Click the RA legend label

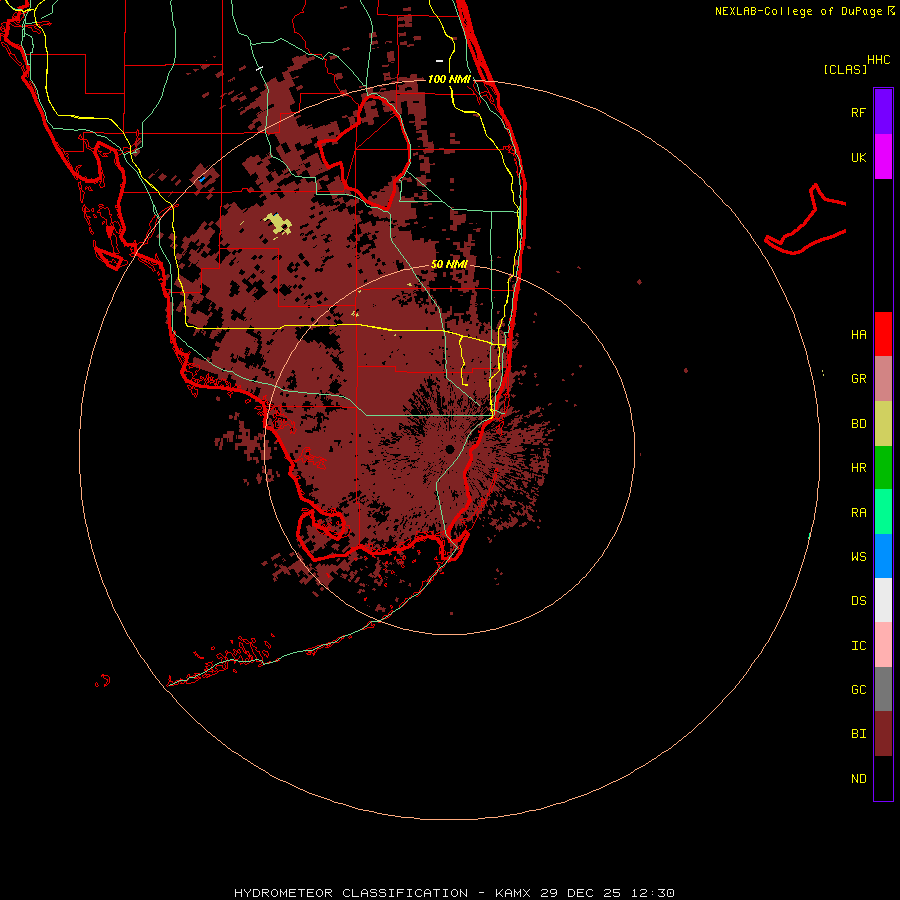858,513
